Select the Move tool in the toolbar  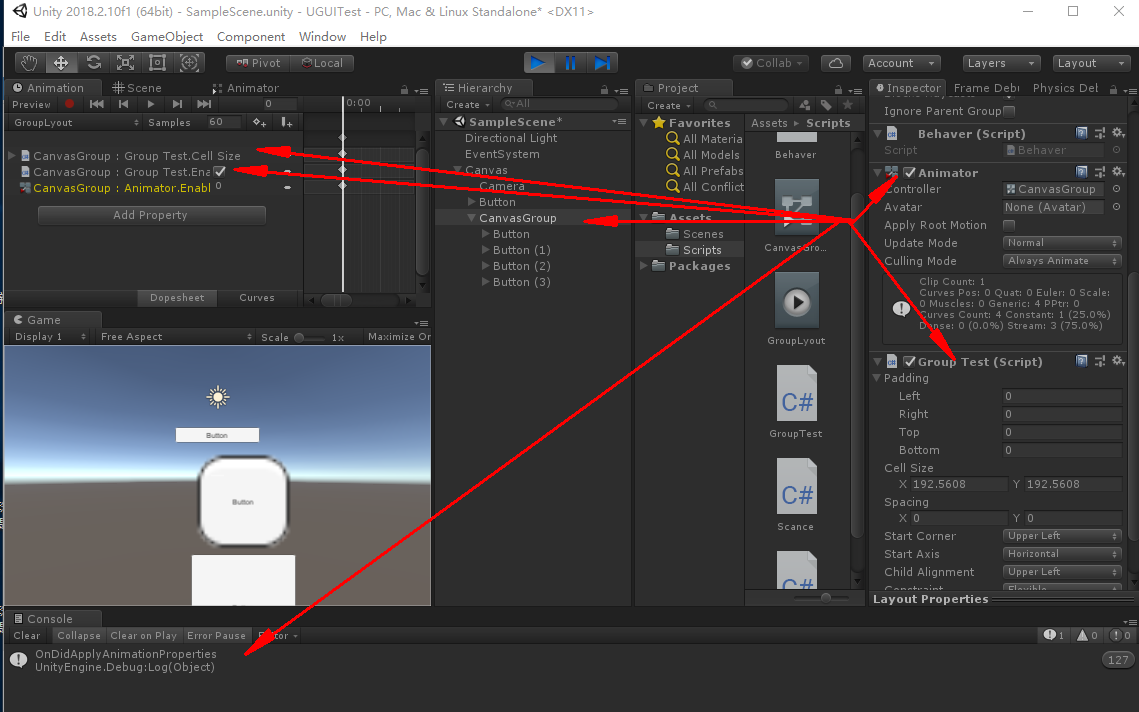[x=61, y=62]
